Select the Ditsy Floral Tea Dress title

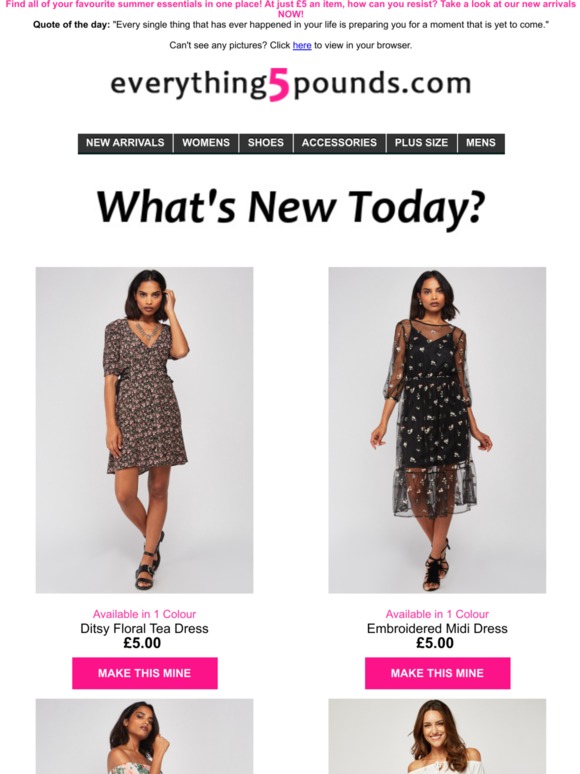pyautogui.click(x=144, y=628)
